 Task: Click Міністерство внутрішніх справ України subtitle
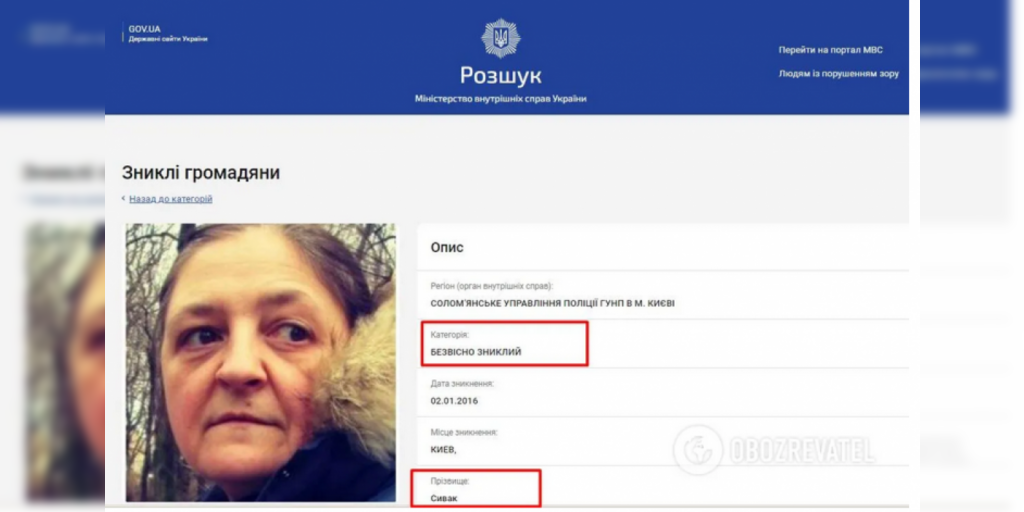(x=501, y=99)
